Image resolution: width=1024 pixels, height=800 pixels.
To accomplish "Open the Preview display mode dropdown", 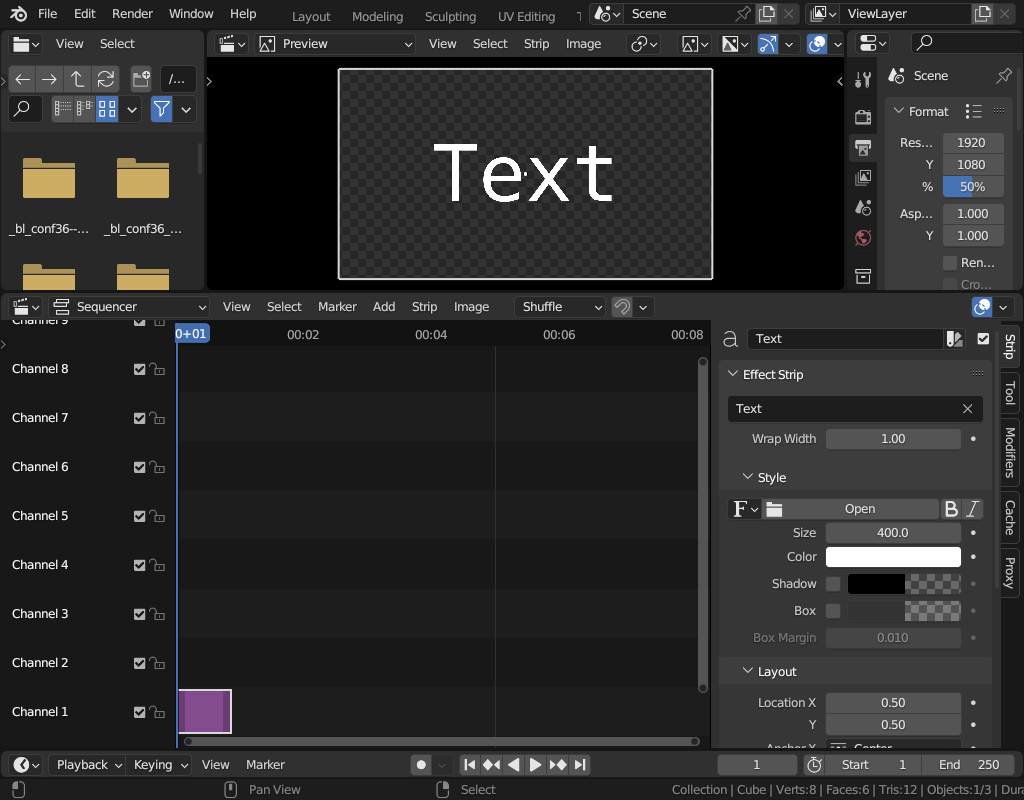I will tap(336, 44).
